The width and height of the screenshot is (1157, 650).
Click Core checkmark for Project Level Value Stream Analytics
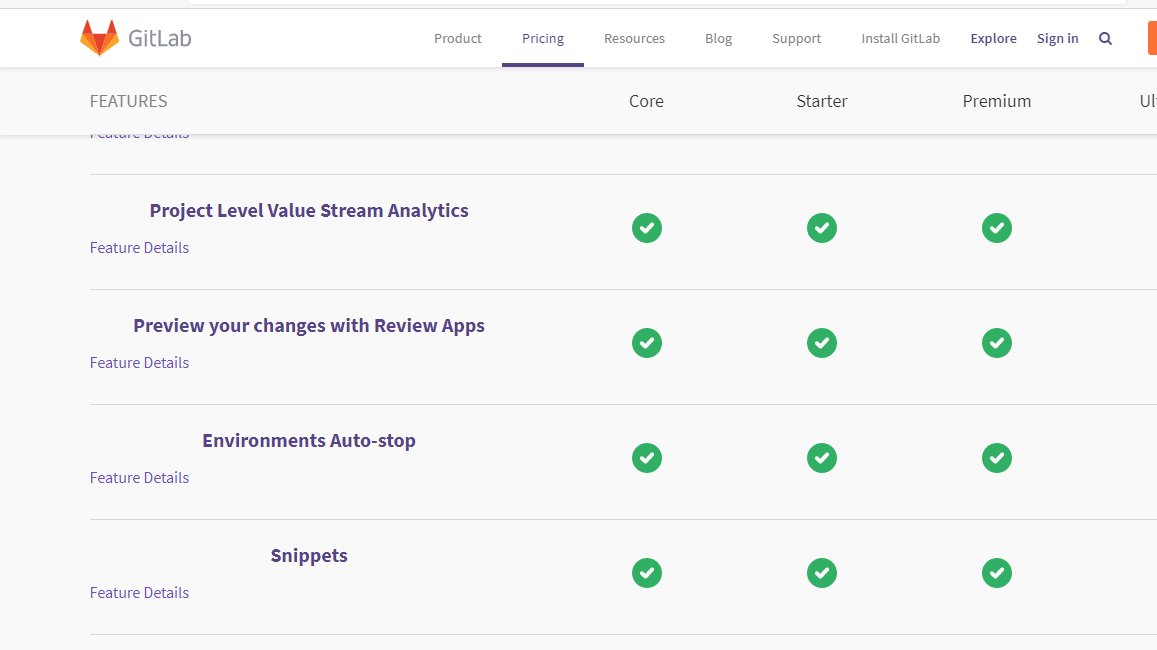646,228
